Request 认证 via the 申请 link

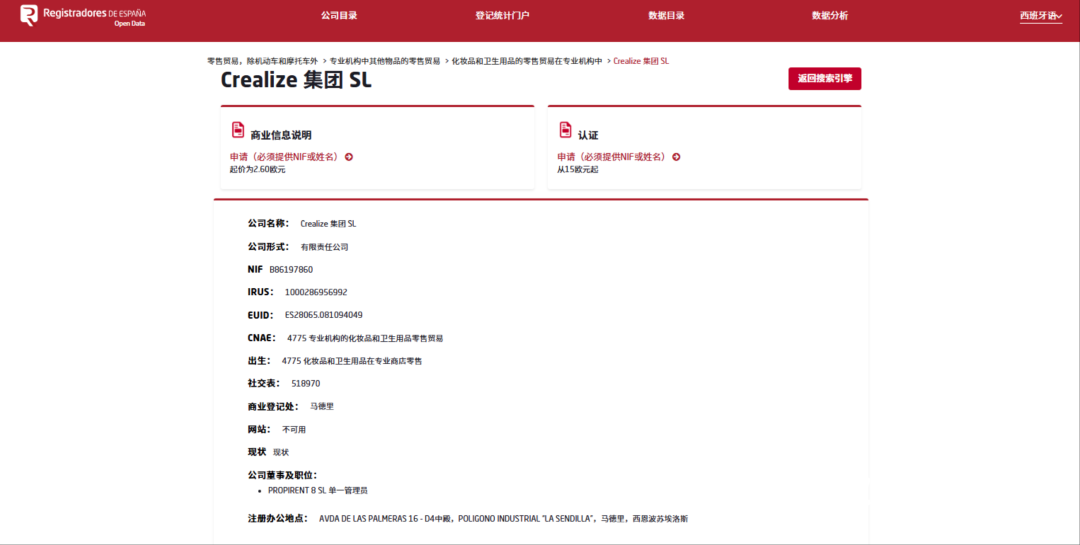tap(611, 157)
